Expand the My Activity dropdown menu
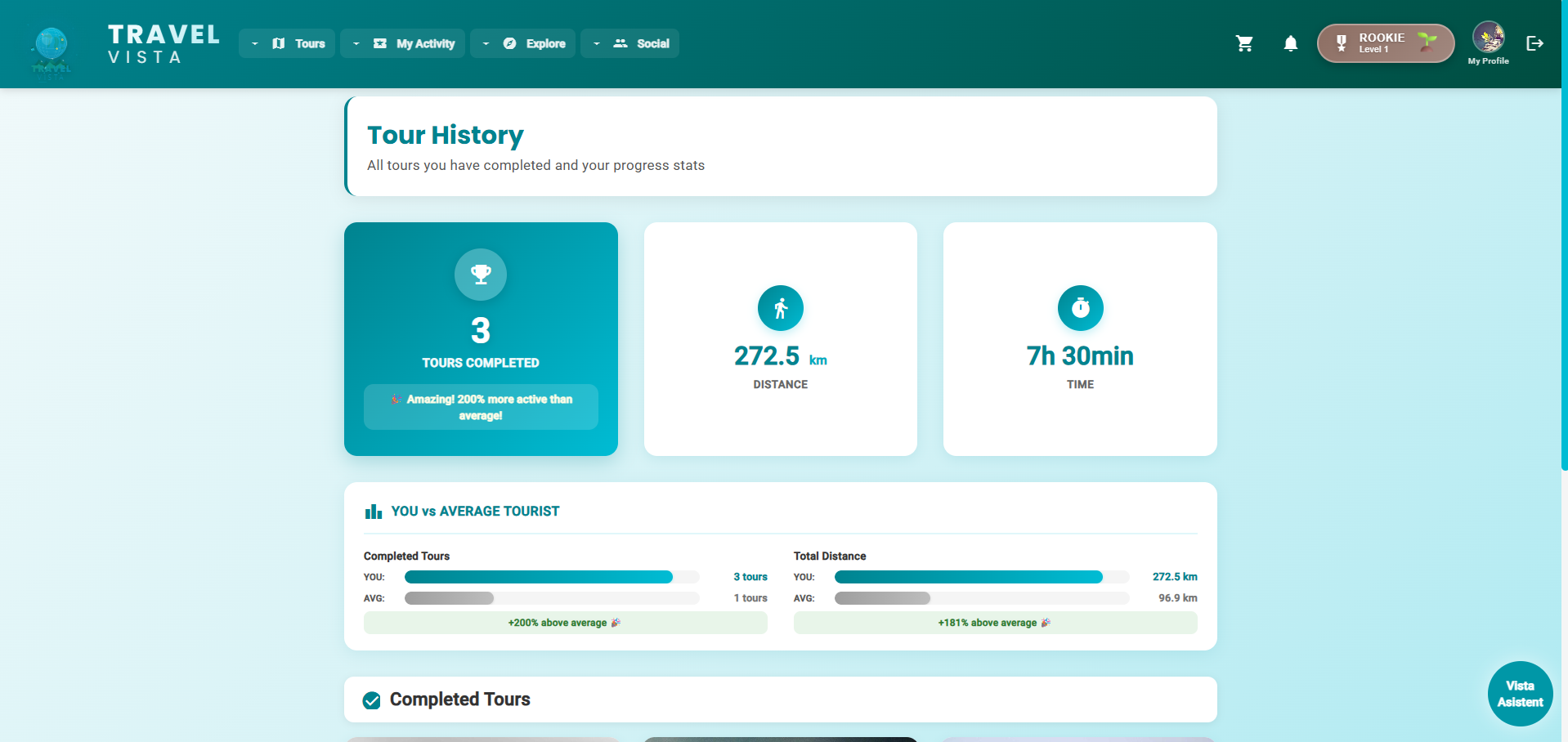 [x=403, y=43]
